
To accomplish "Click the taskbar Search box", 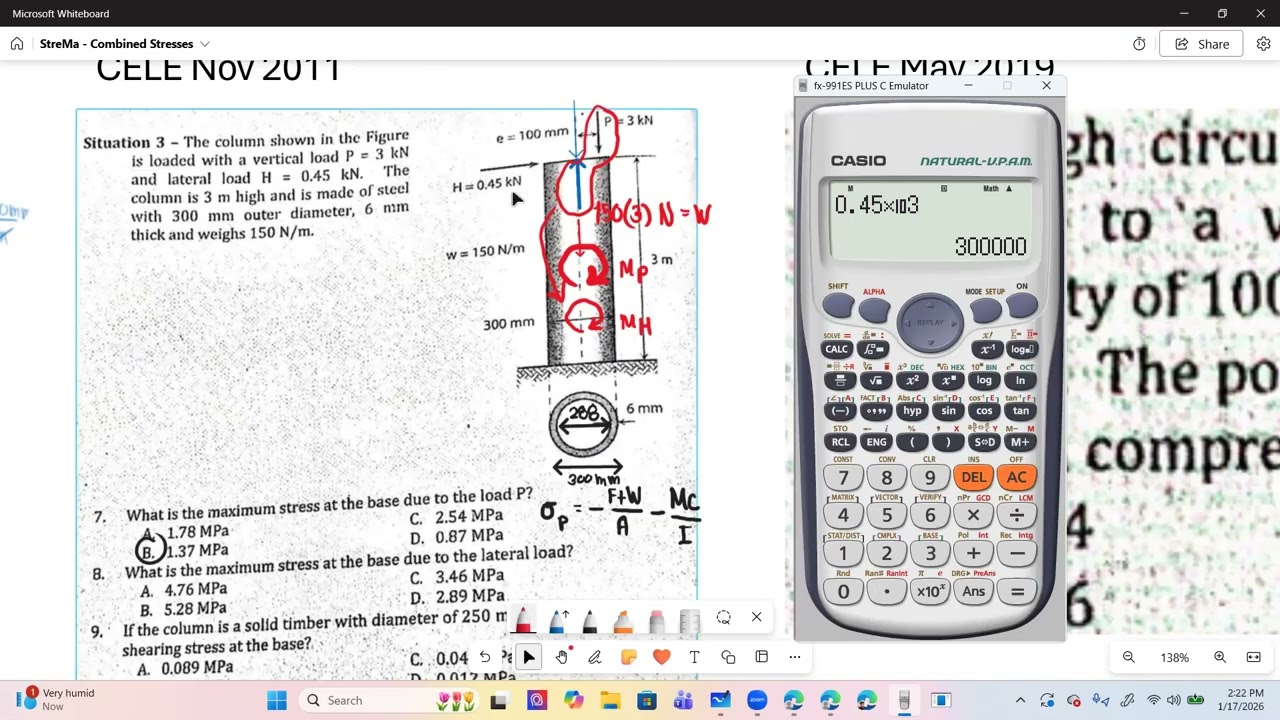I will [x=391, y=700].
